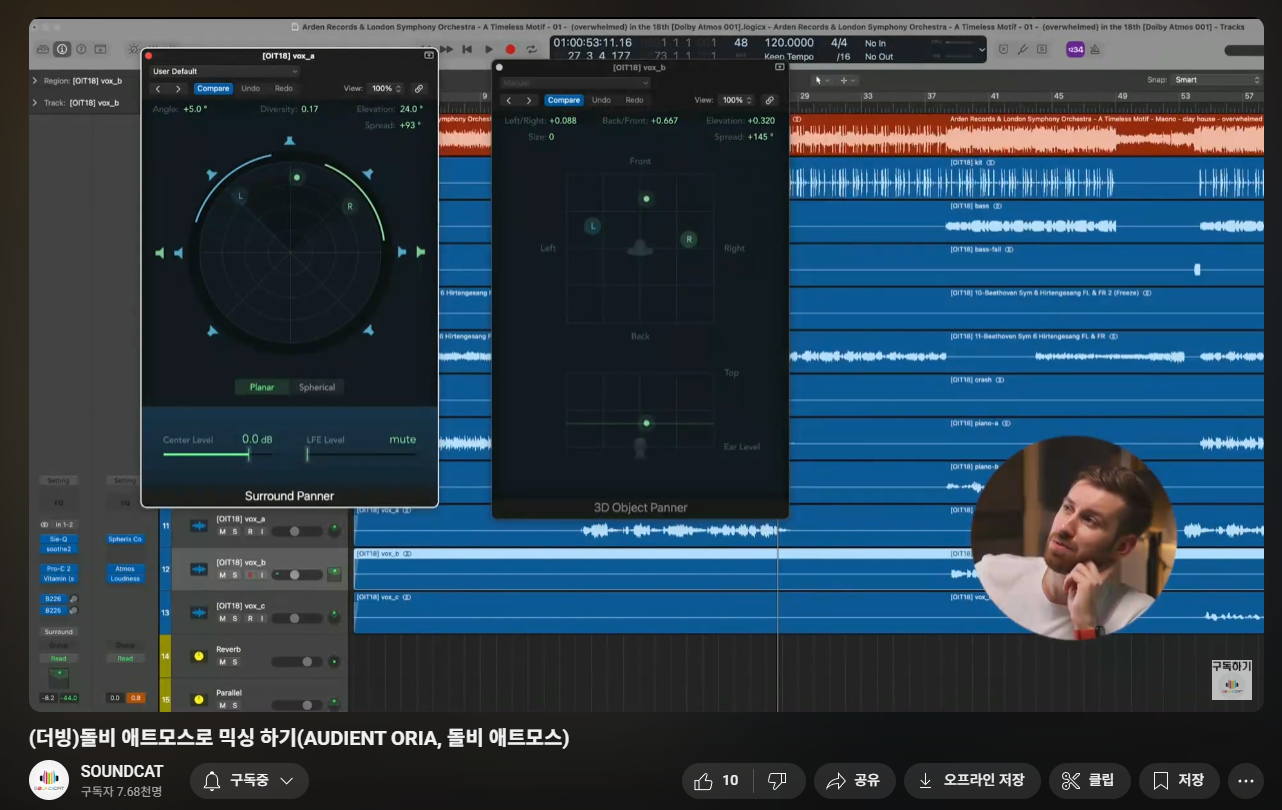Record-enable the vox_a track
Image resolution: width=1282 pixels, height=810 pixels.
[x=248, y=531]
